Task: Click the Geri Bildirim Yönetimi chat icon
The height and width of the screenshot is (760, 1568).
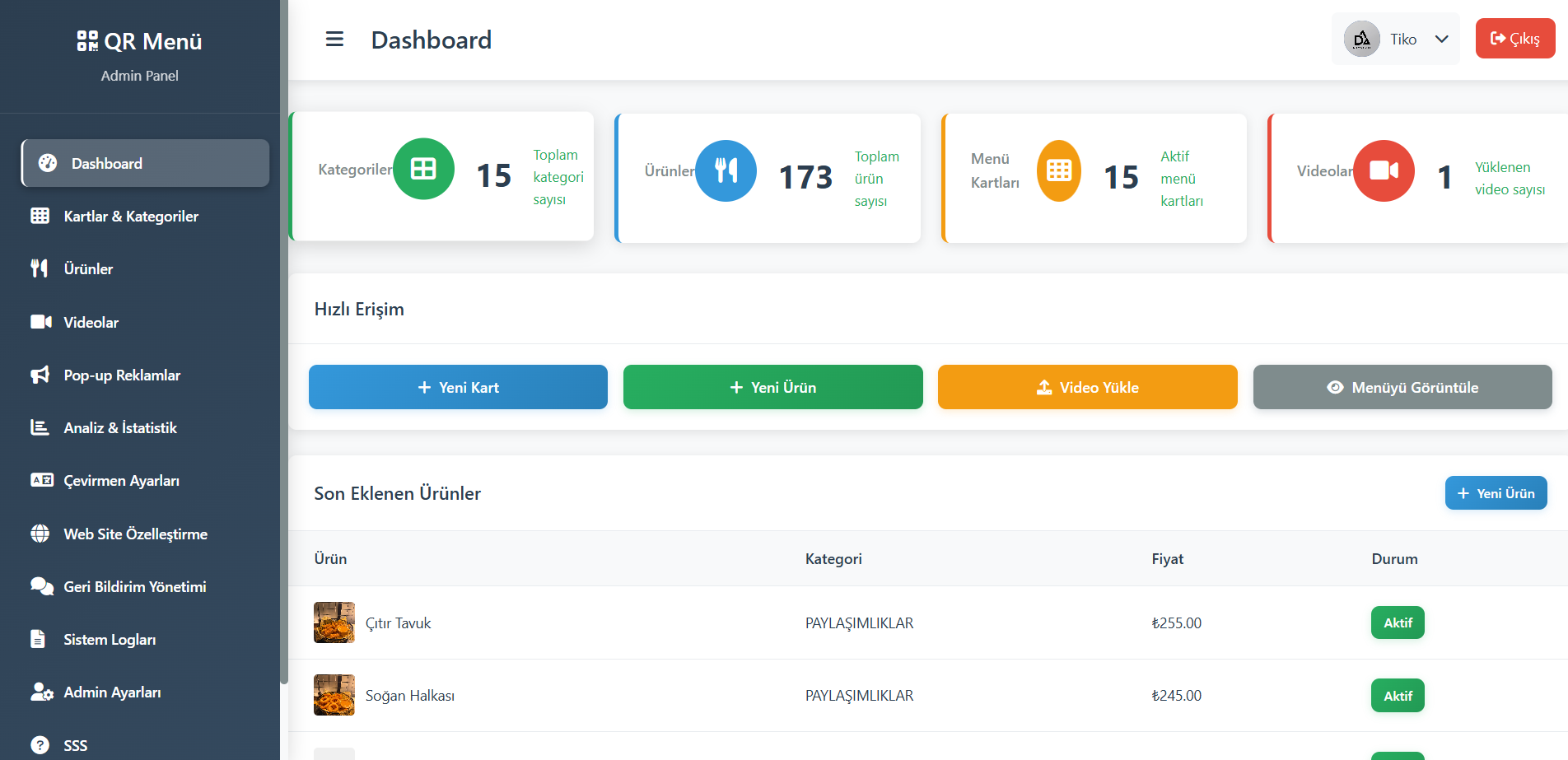Action: [41, 586]
